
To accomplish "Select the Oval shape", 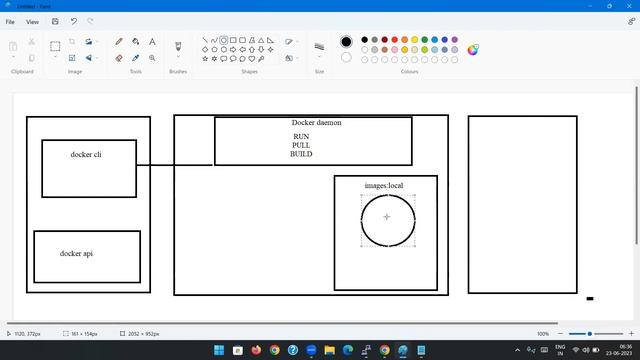I will 223,40.
